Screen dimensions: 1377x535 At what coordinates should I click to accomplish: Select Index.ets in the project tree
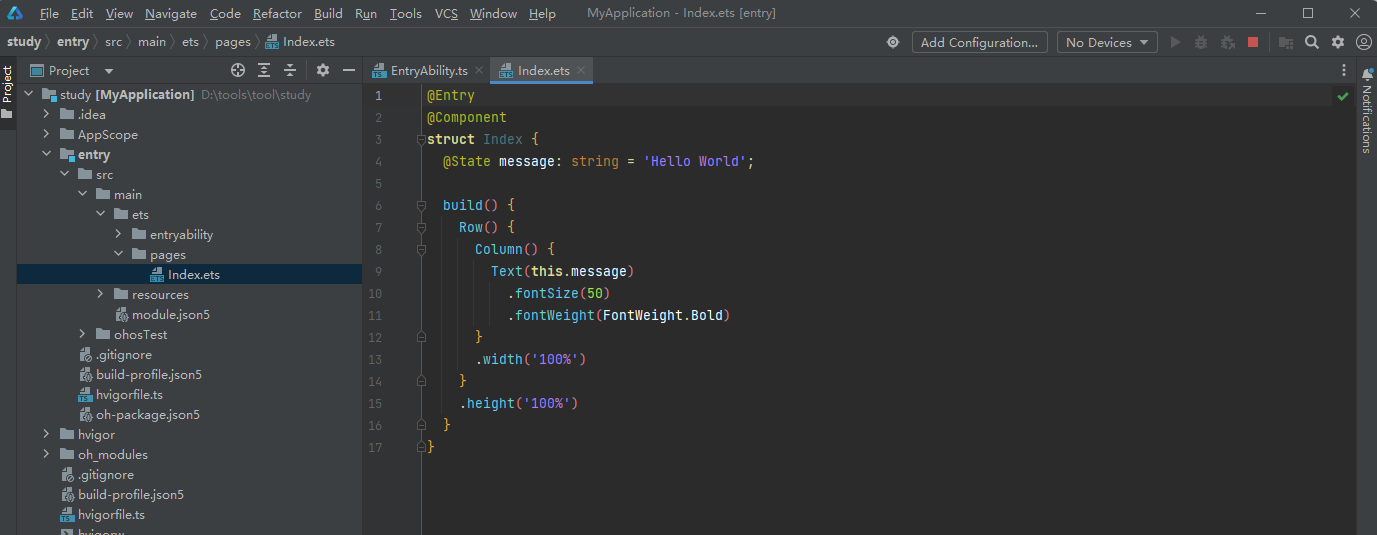click(x=194, y=274)
